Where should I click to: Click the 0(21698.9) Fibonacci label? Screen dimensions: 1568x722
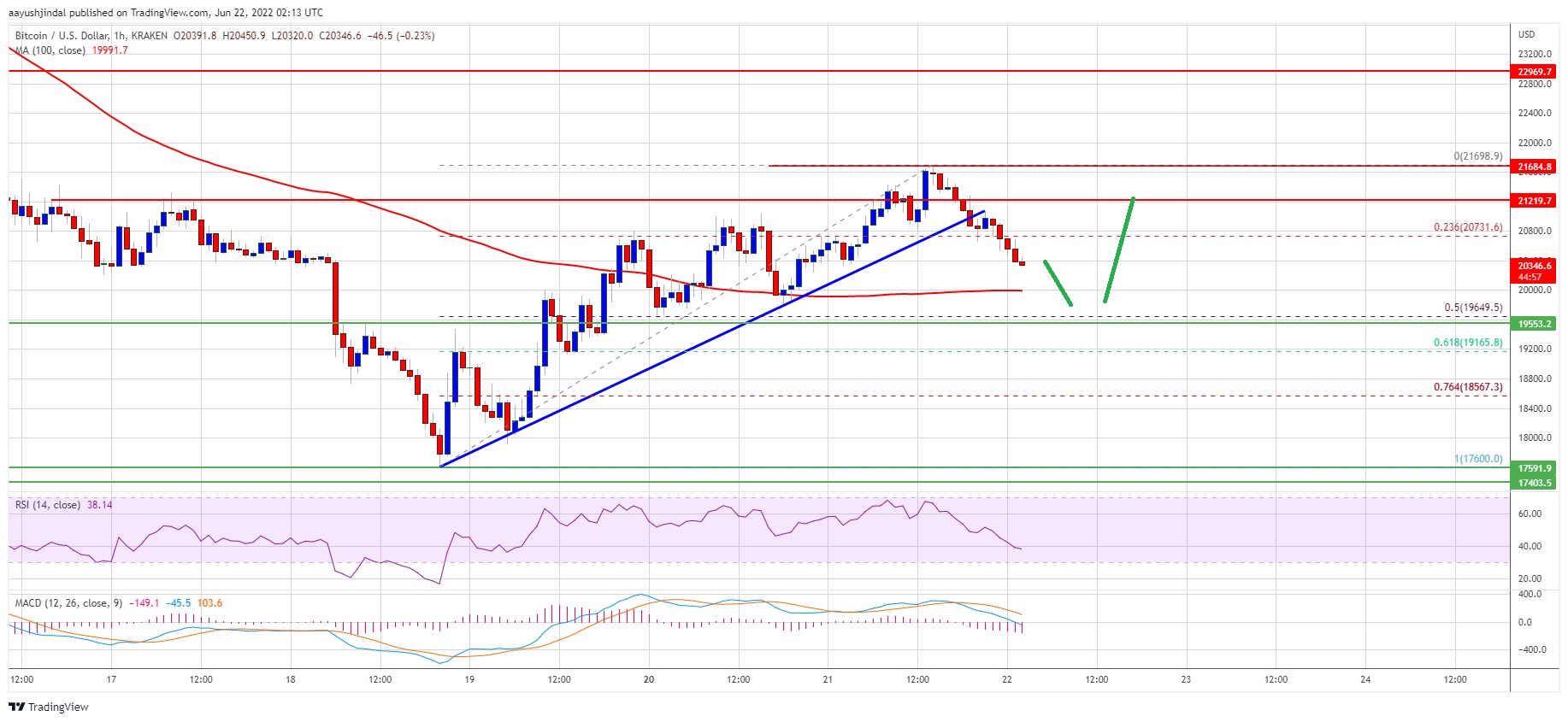[1478, 156]
